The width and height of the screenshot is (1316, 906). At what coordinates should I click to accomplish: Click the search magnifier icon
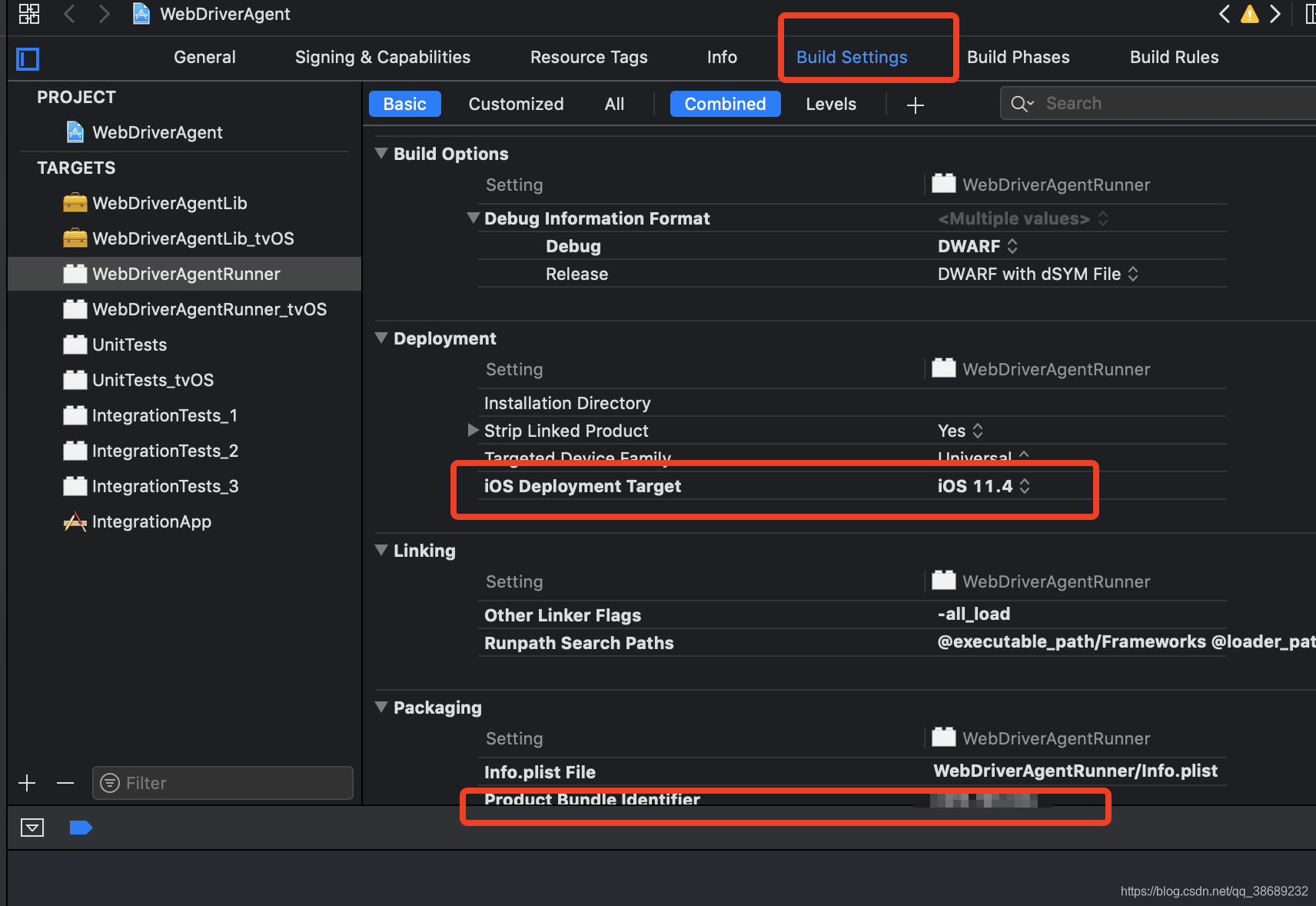coord(1022,104)
